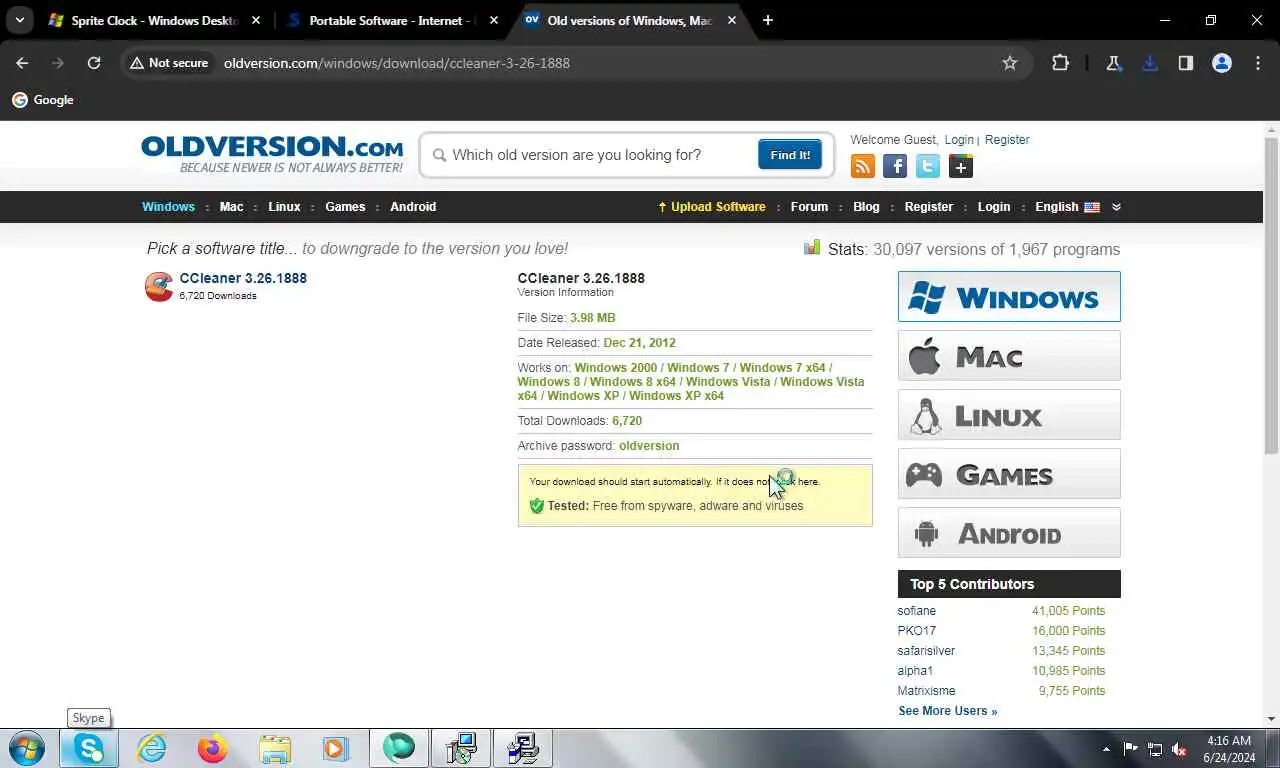
Task: Open File Explorer folder in taskbar
Action: (274, 748)
